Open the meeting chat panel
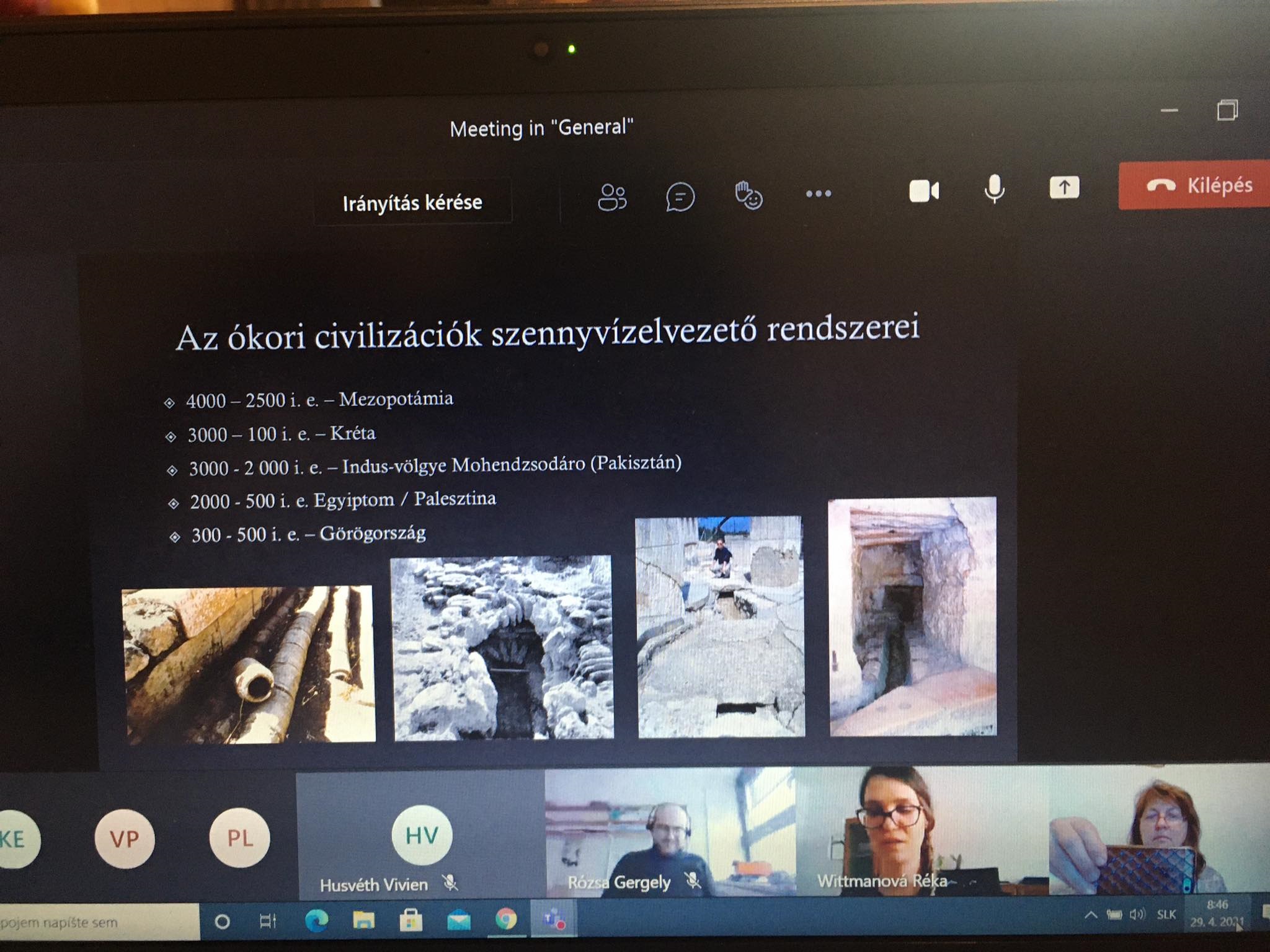This screenshot has width=1270, height=952. 680,197
